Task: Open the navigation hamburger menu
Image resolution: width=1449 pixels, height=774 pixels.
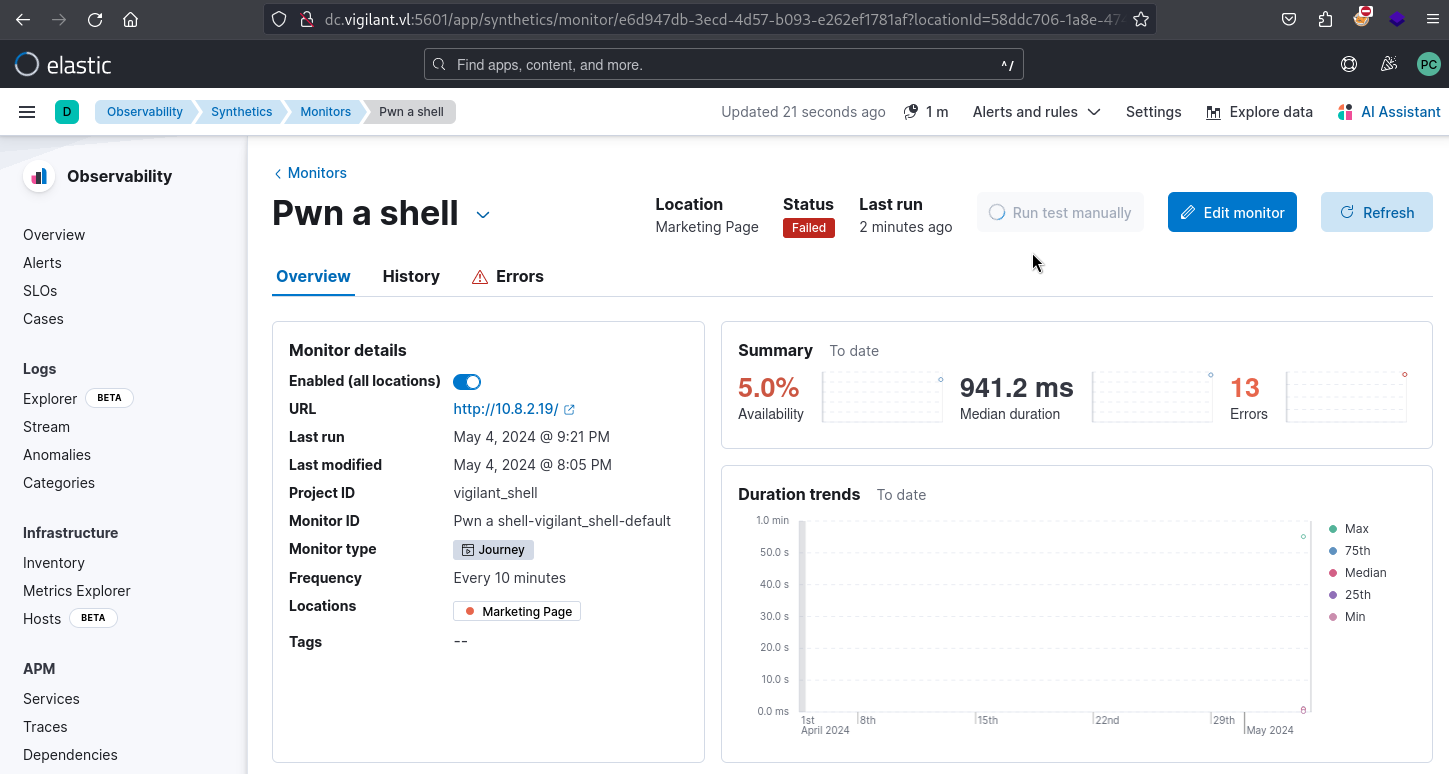Action: tap(27, 112)
